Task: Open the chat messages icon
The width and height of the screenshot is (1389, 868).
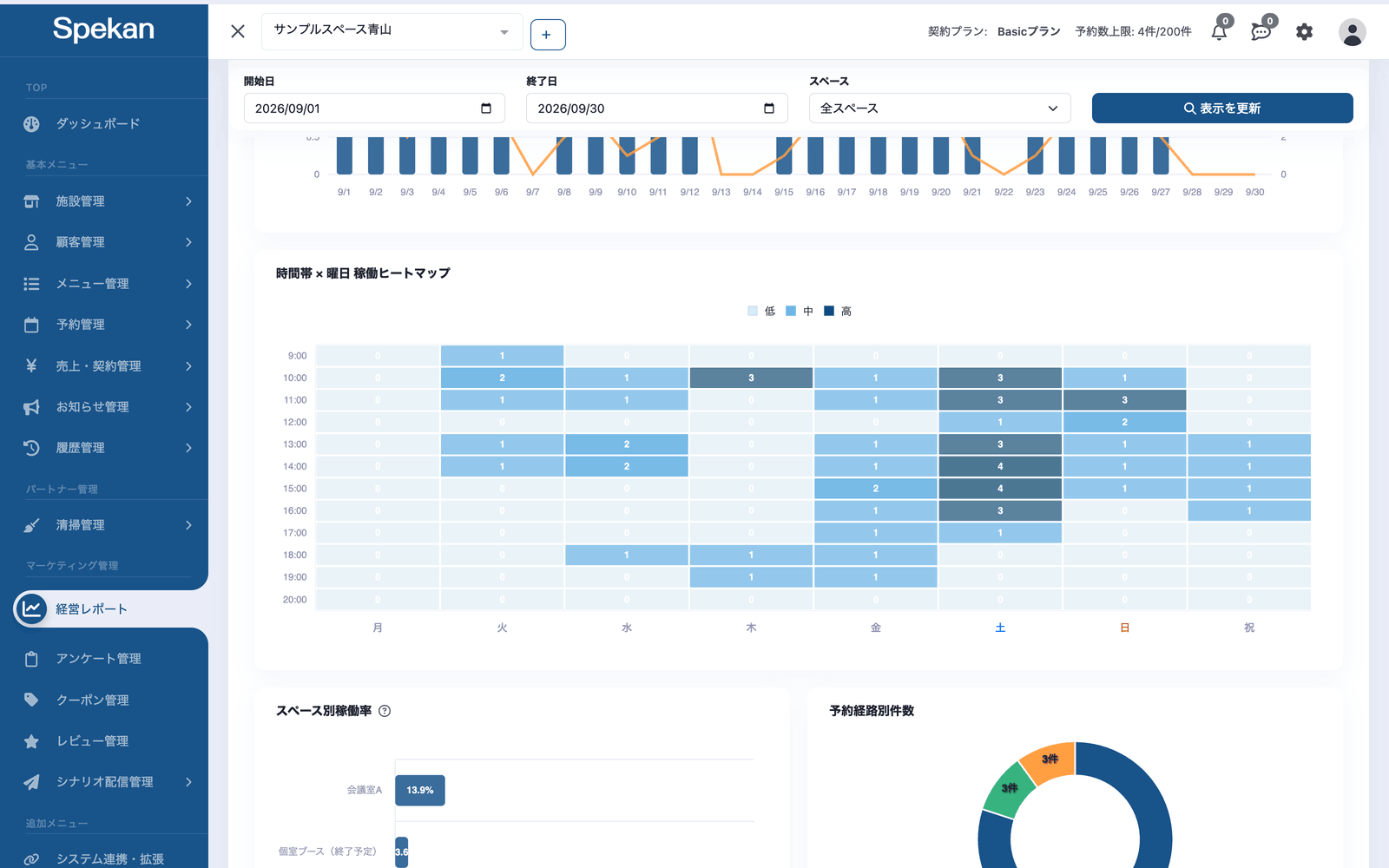Action: click(1261, 32)
